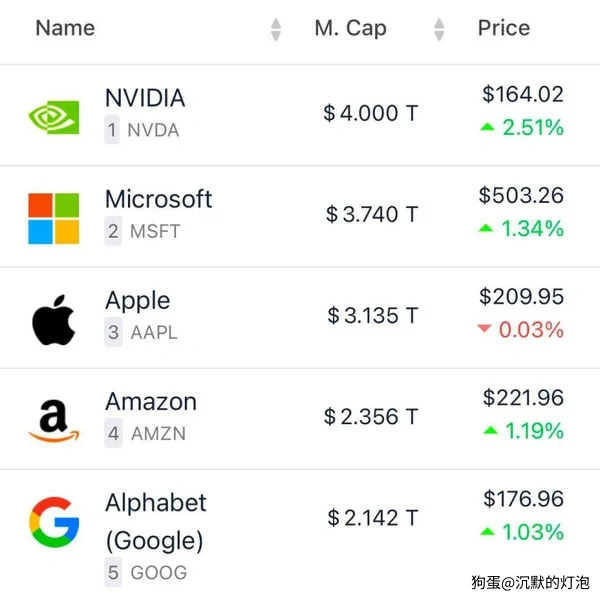Sort by M. Cap column arrows
The height and width of the screenshot is (596, 600).
click(x=439, y=30)
